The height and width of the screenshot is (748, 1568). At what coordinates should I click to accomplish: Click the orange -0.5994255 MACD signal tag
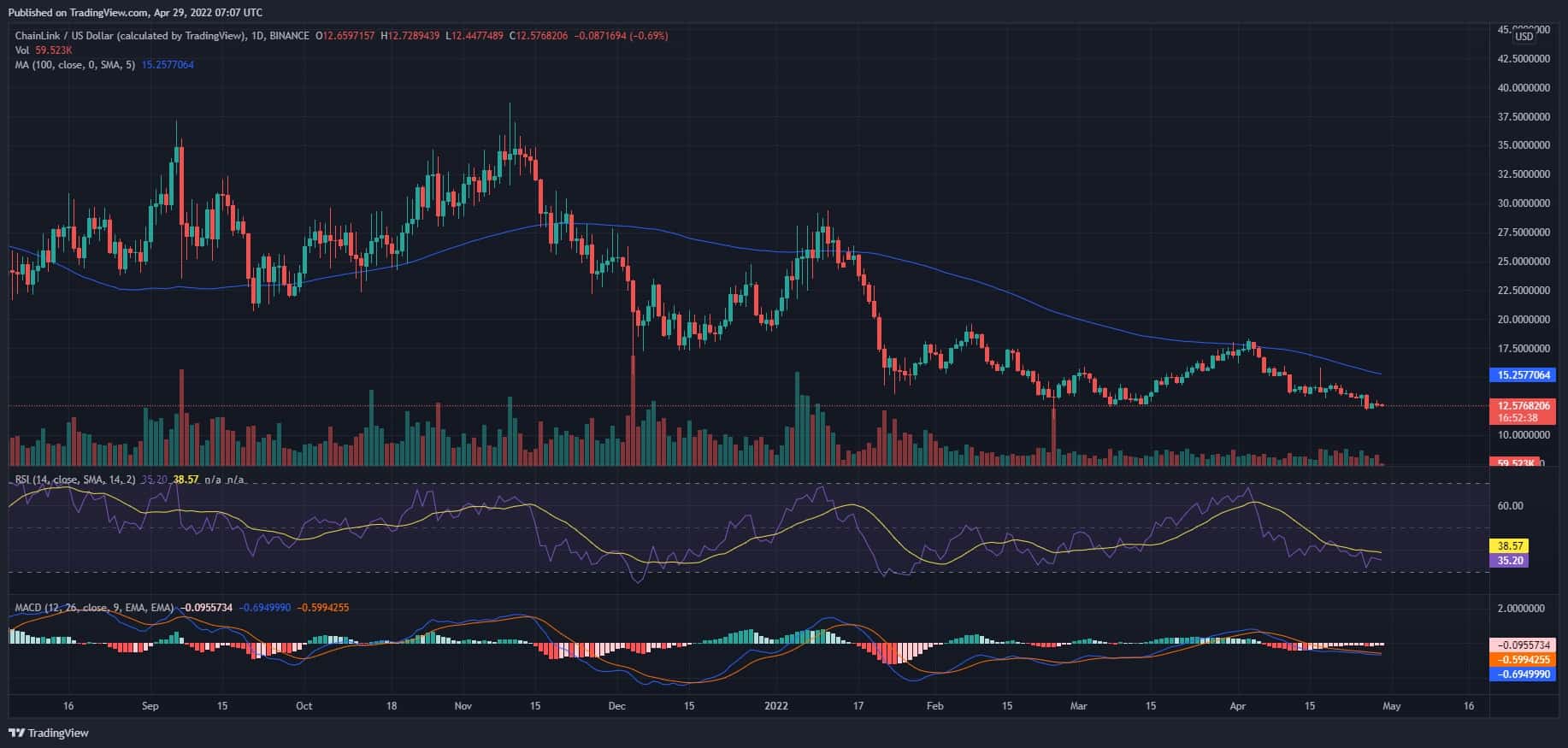(x=1522, y=660)
